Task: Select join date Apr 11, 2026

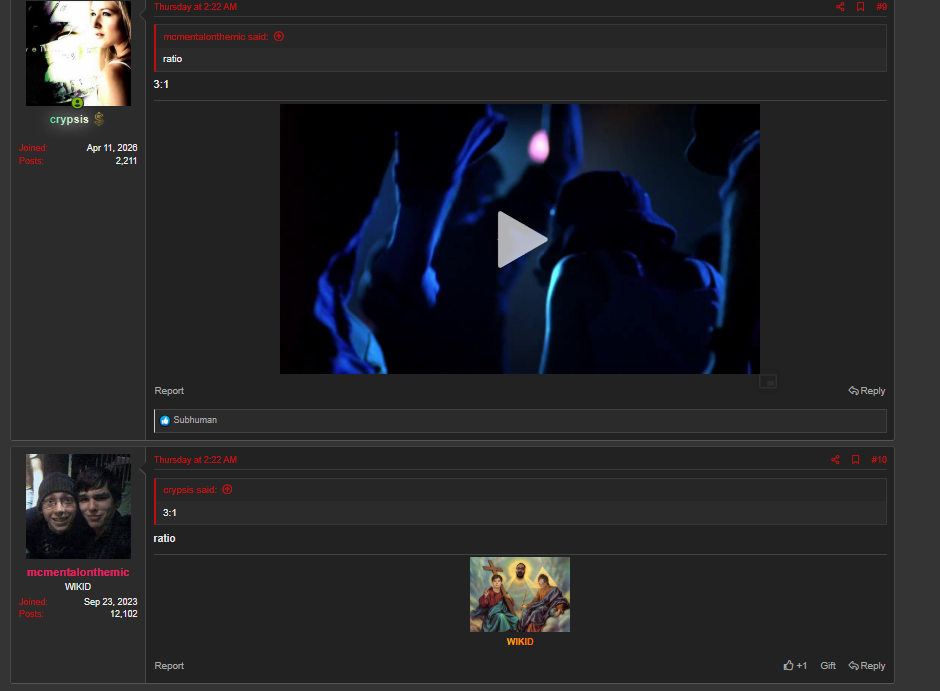Action: click(112, 147)
